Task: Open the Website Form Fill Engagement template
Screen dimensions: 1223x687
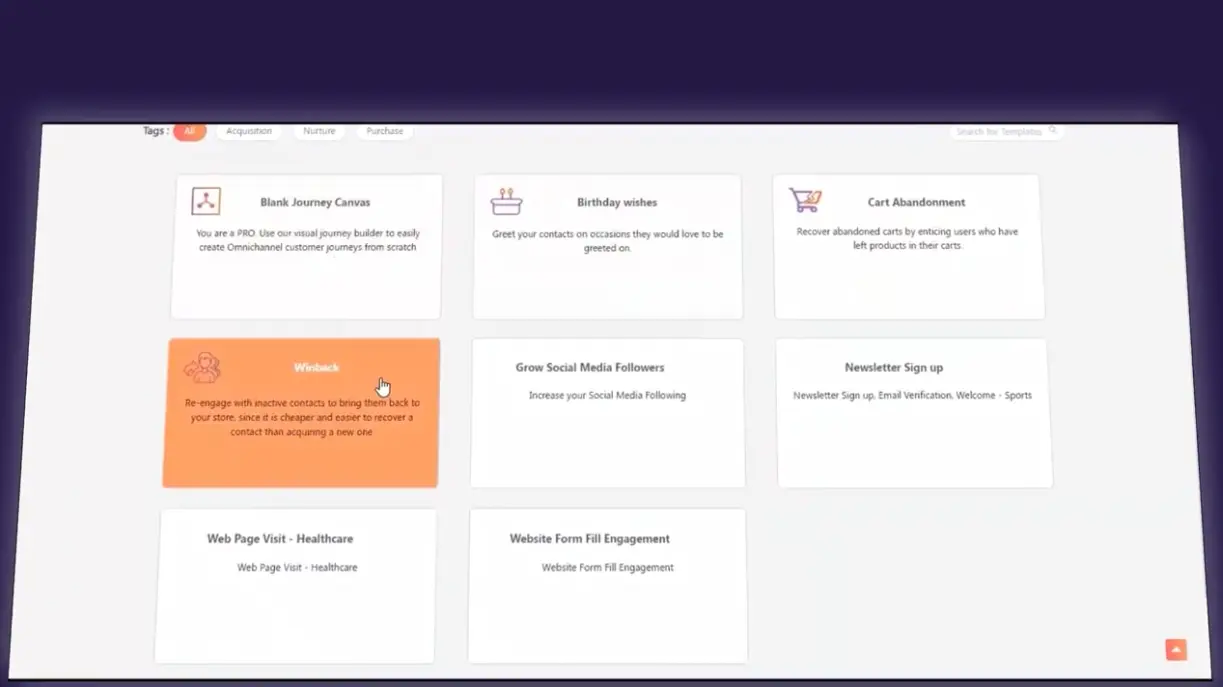Action: click(589, 539)
